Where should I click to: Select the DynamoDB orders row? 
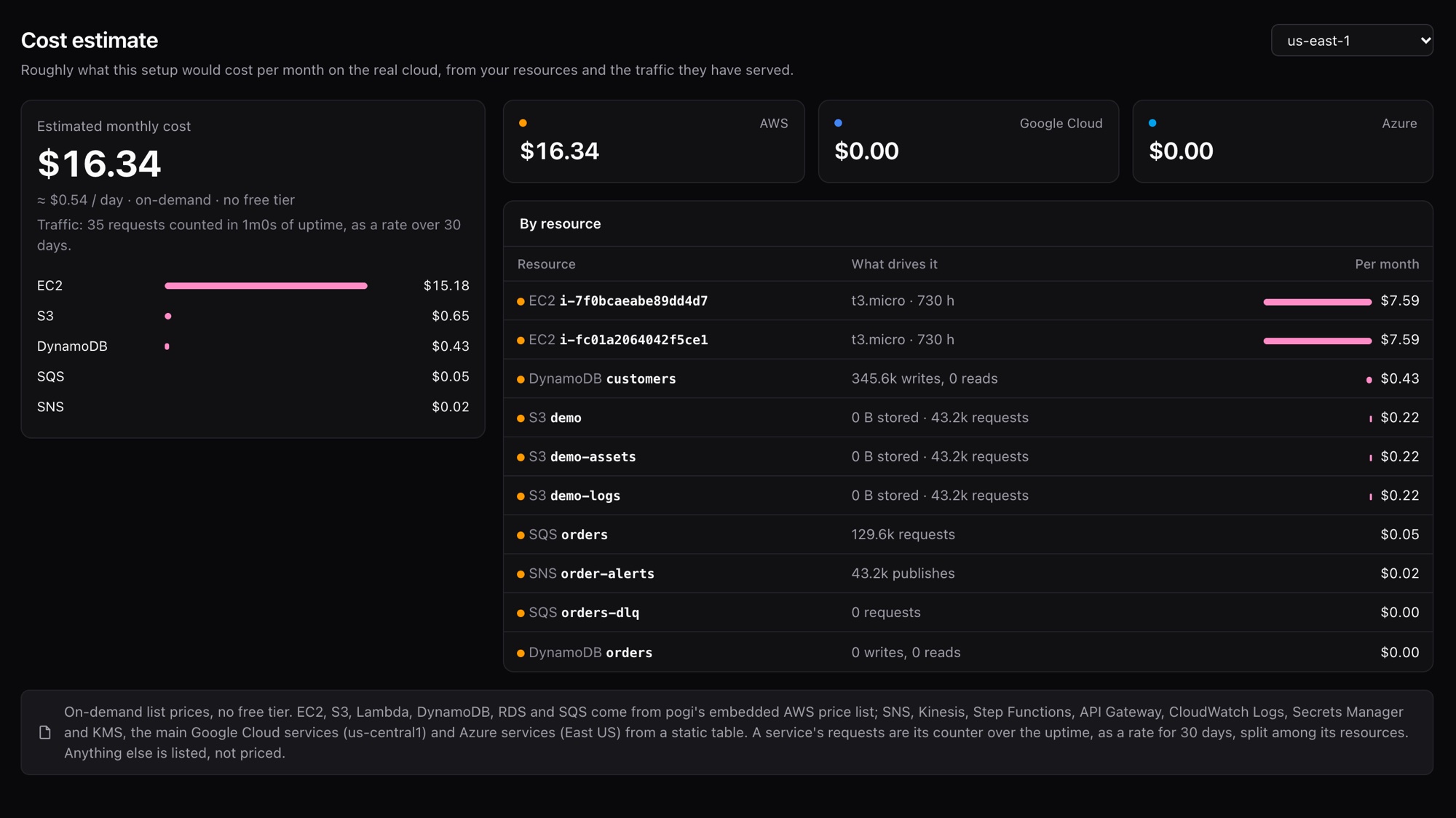tap(968, 652)
